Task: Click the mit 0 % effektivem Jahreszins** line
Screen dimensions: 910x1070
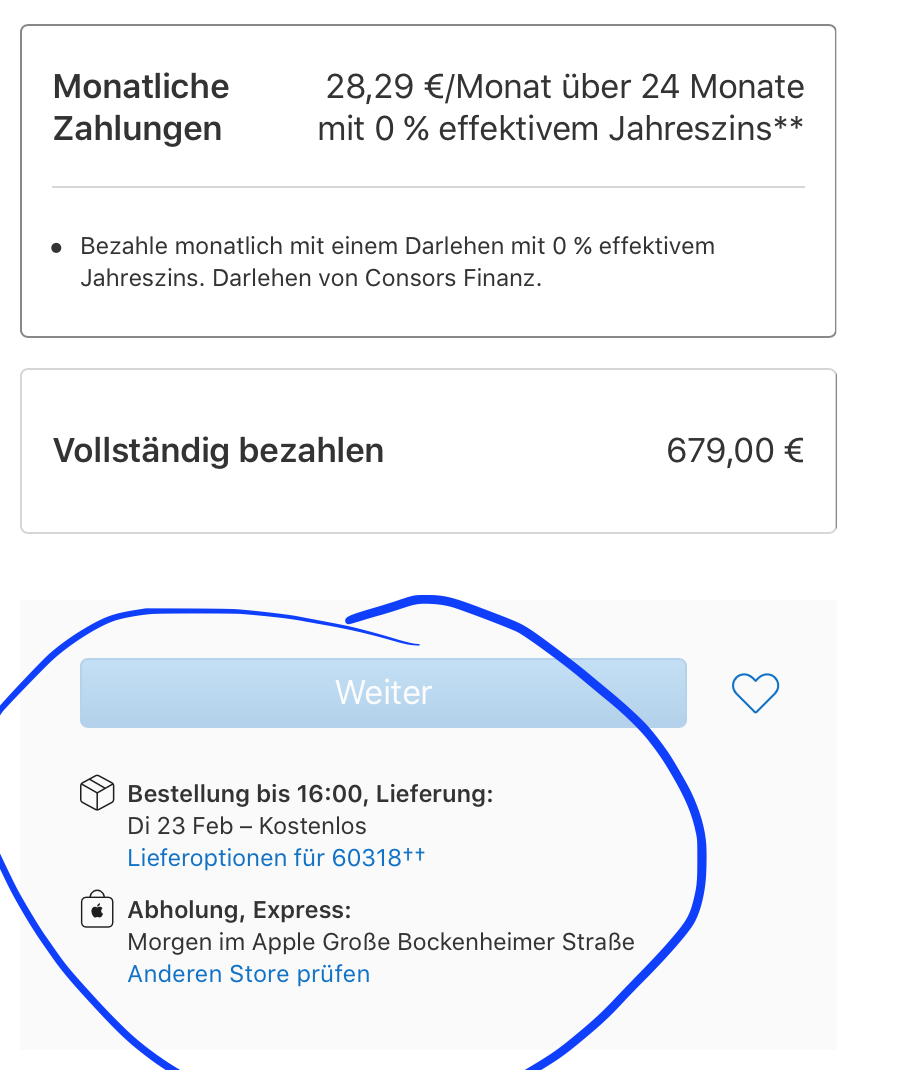Action: tap(561, 129)
